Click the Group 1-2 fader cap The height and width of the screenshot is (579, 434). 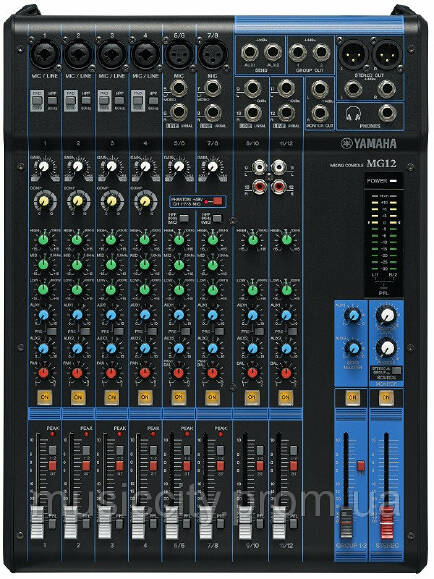tap(346, 523)
